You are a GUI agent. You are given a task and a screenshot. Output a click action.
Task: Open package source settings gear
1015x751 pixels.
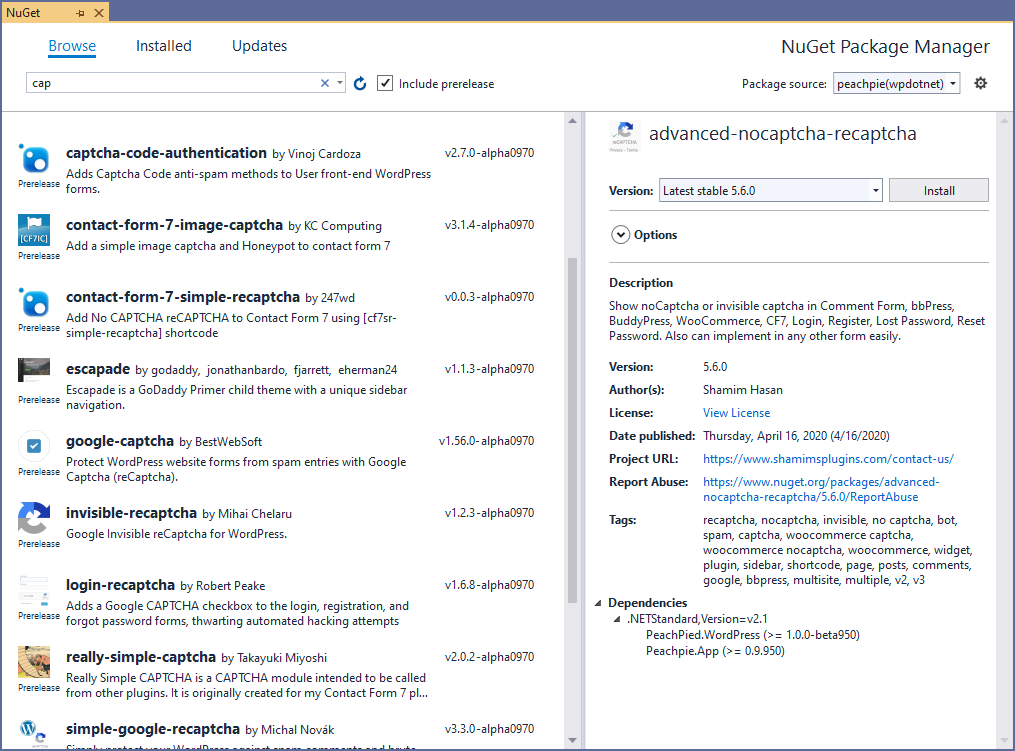coord(981,83)
